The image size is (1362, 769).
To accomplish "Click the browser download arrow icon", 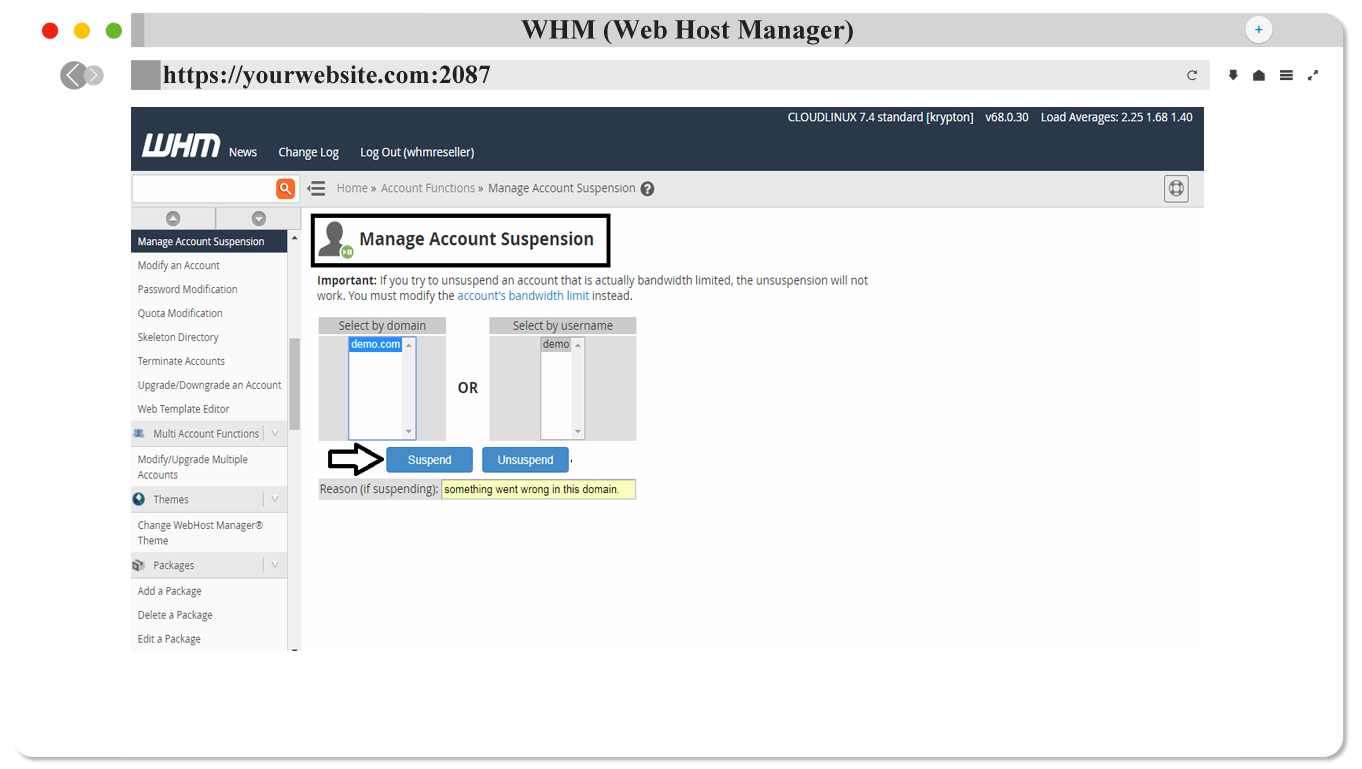I will tap(1233, 75).
